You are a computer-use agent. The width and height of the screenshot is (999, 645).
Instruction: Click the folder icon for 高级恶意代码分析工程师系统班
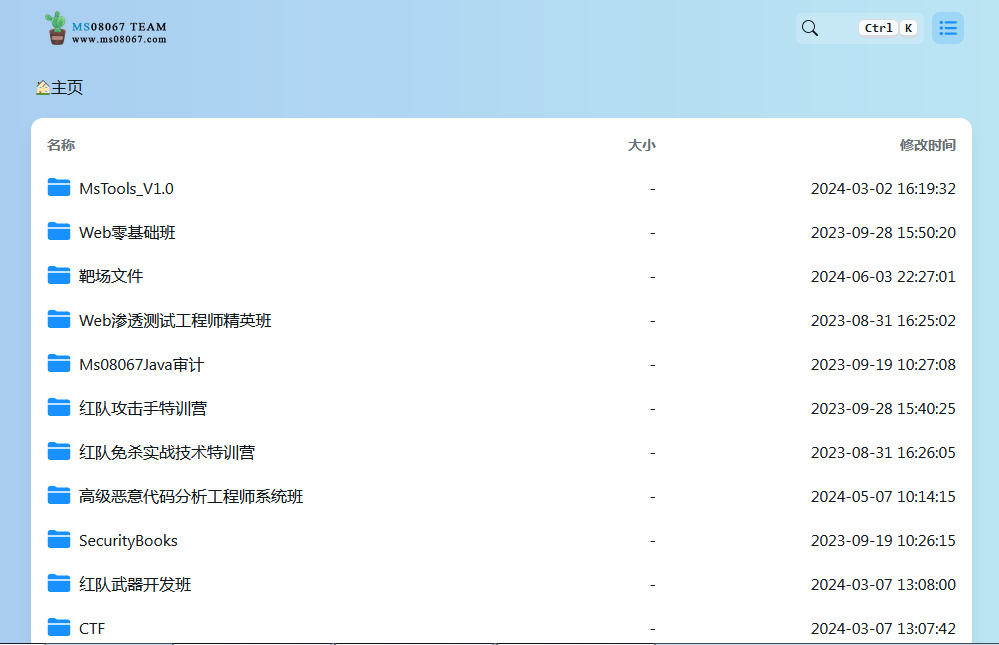point(59,496)
